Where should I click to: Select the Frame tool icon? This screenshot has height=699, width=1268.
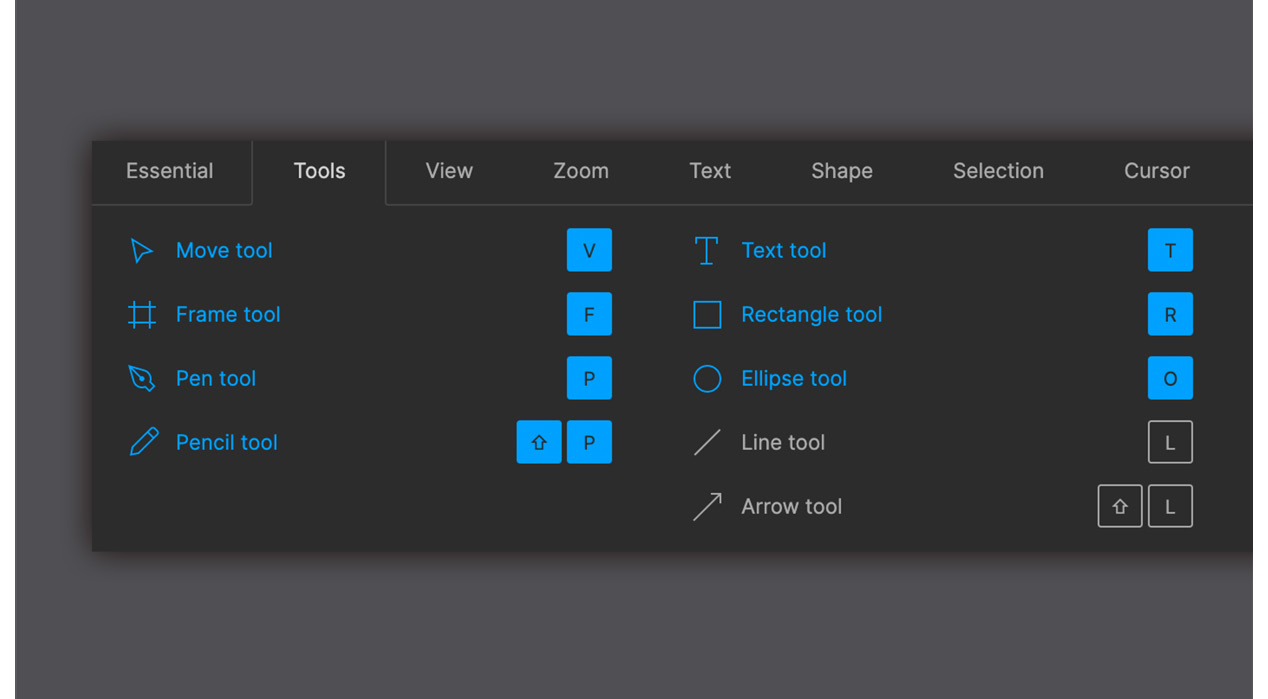[x=142, y=314]
